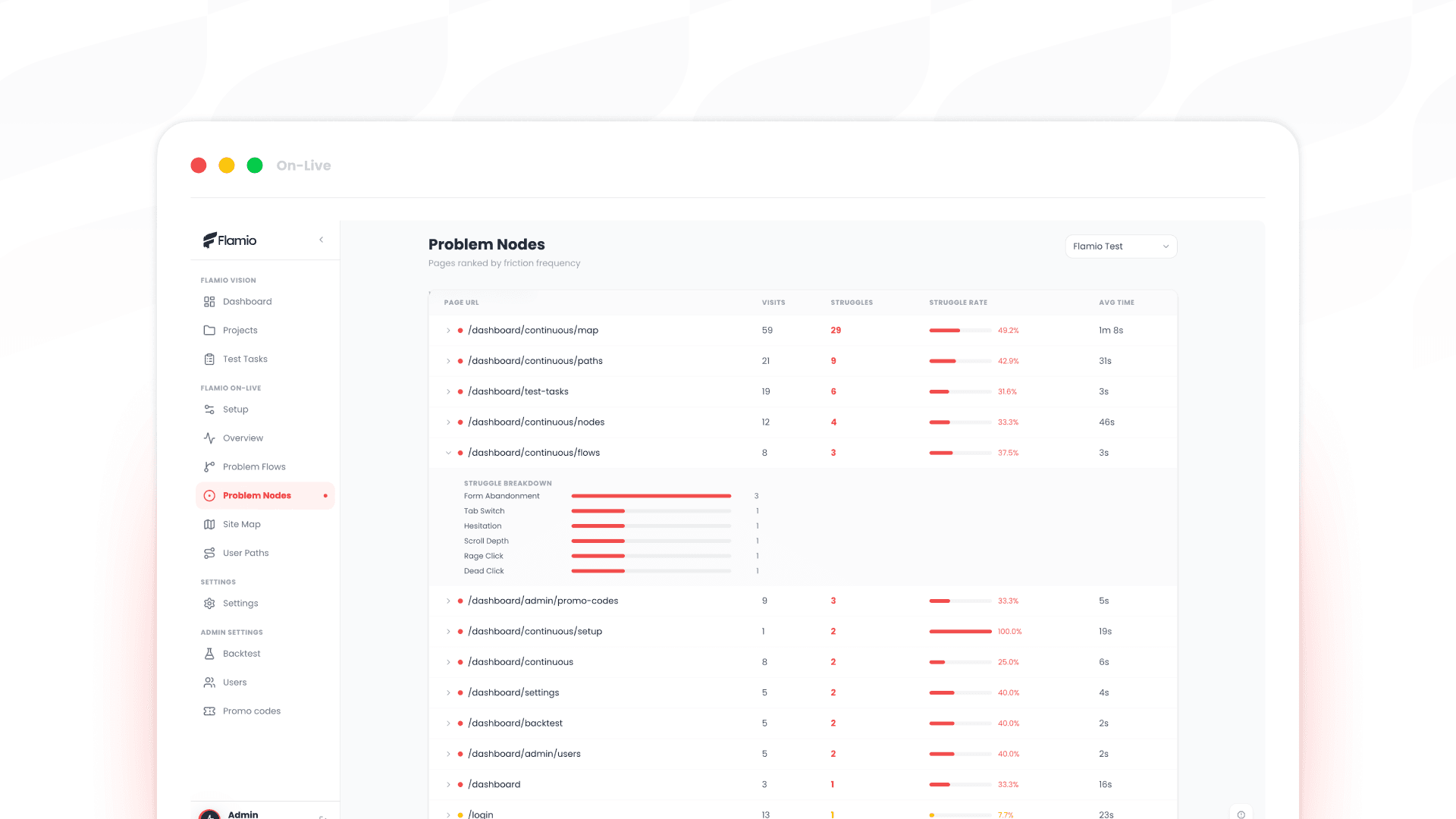The height and width of the screenshot is (819, 1456).
Task: Click the Overview activity pulse icon
Action: [x=209, y=438]
